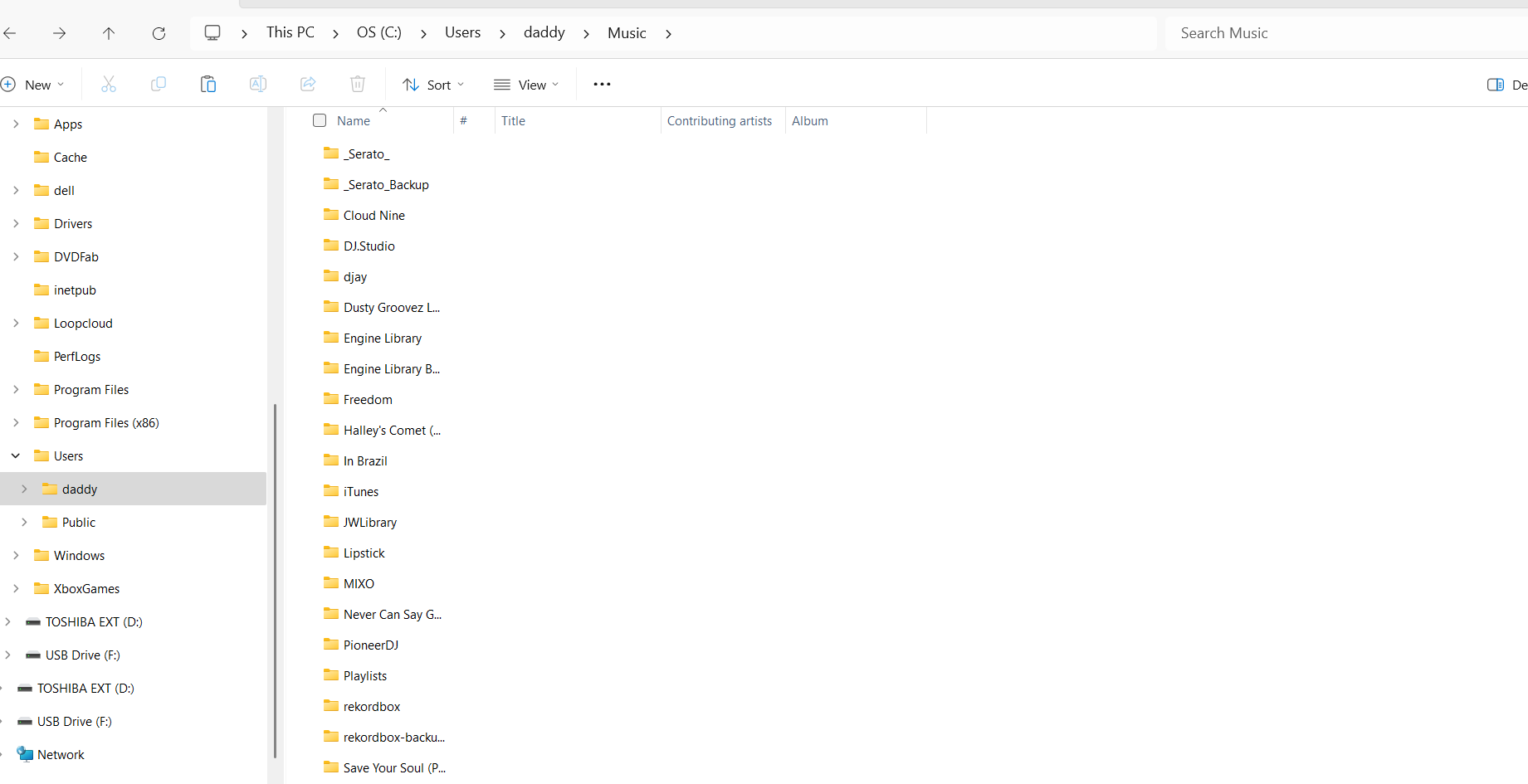Go up one folder level
The width and height of the screenshot is (1528, 784).
point(109,33)
